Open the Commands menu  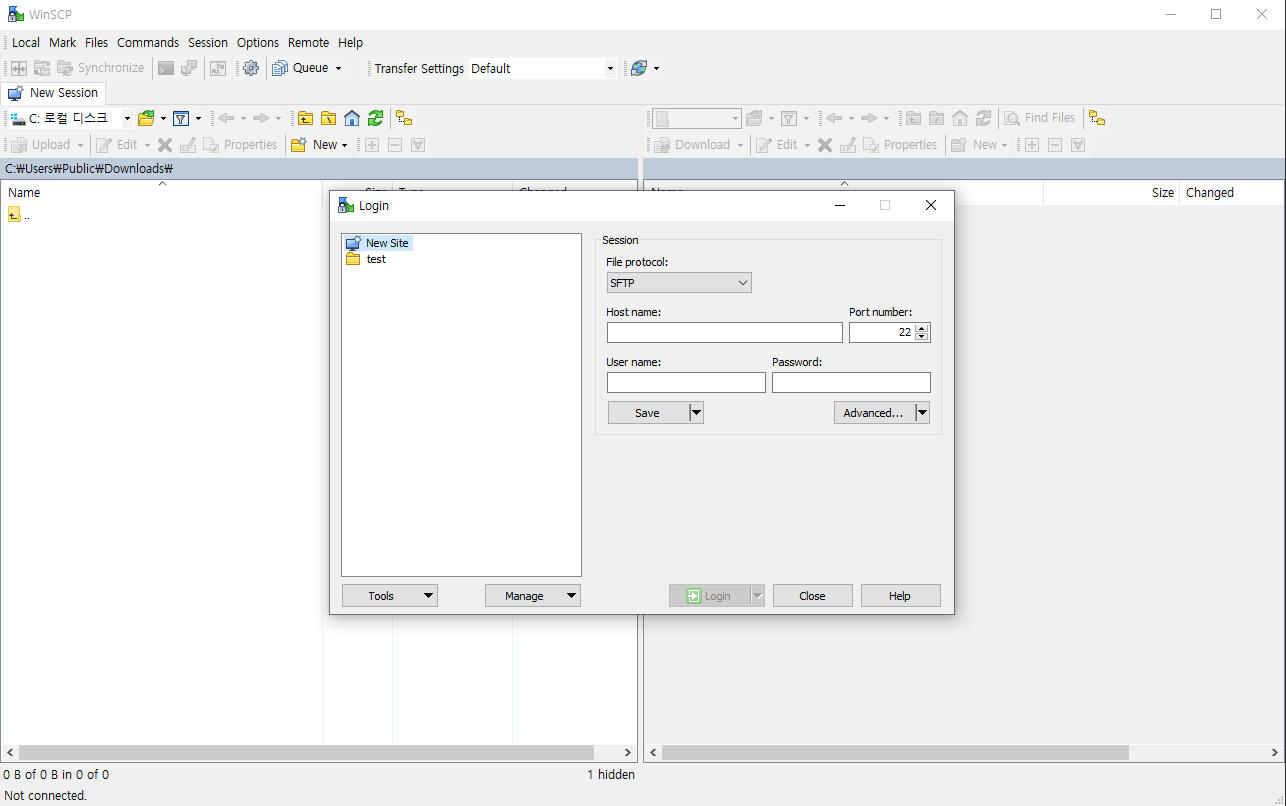click(148, 42)
